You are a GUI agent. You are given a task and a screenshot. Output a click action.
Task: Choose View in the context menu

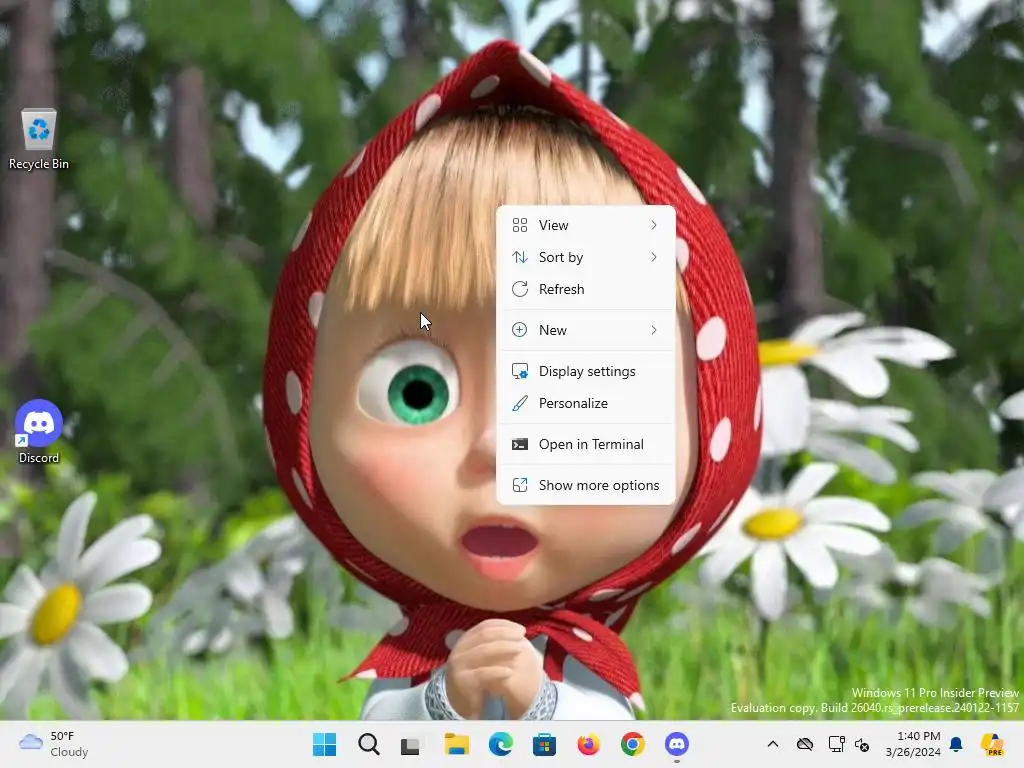586,225
